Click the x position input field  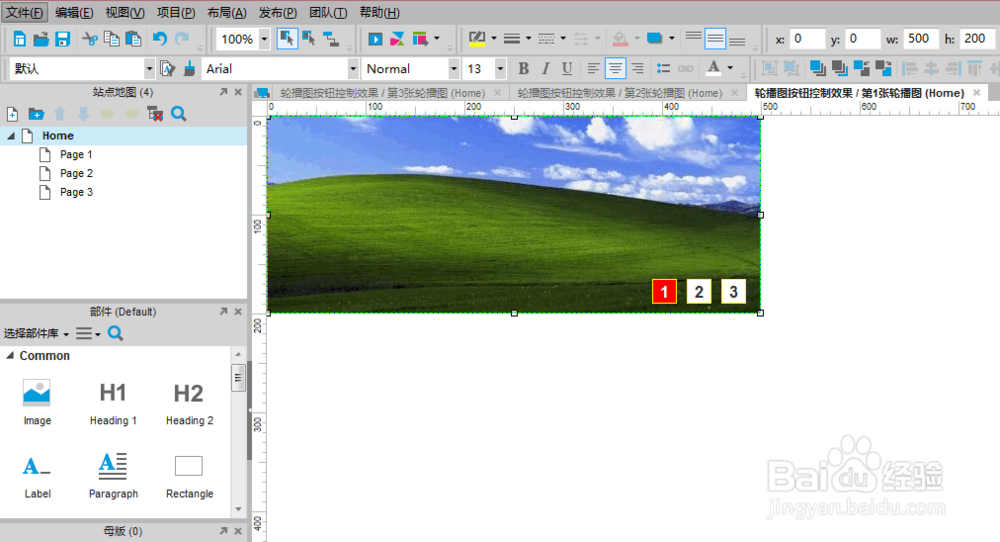point(807,39)
